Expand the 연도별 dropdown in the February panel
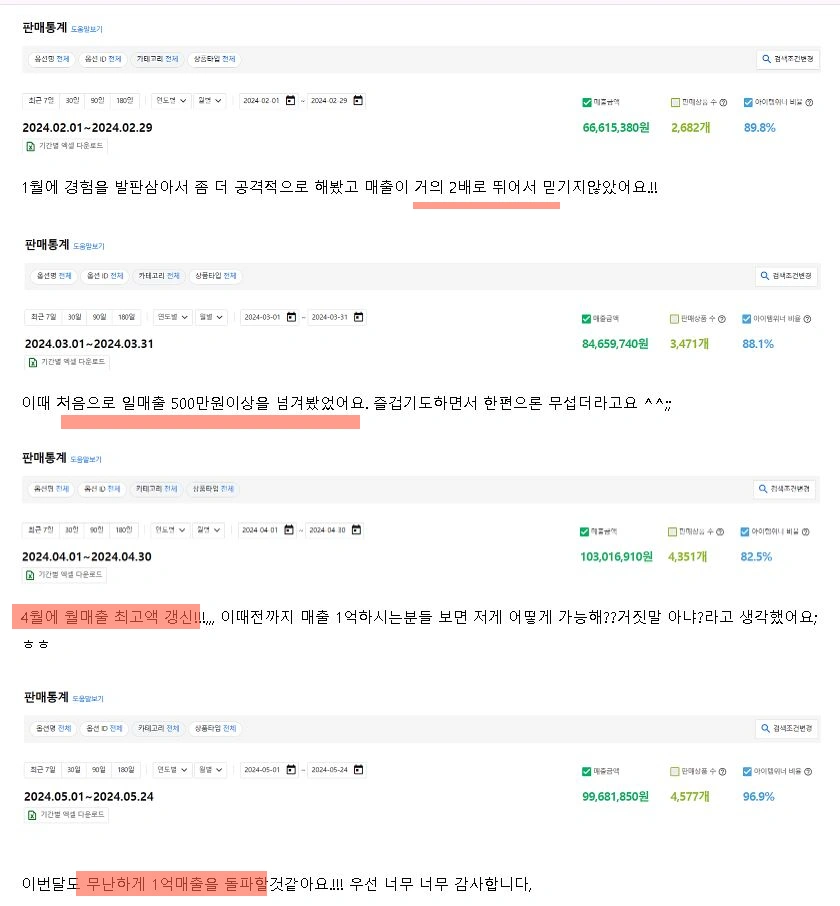This screenshot has width=840, height=906. point(171,101)
